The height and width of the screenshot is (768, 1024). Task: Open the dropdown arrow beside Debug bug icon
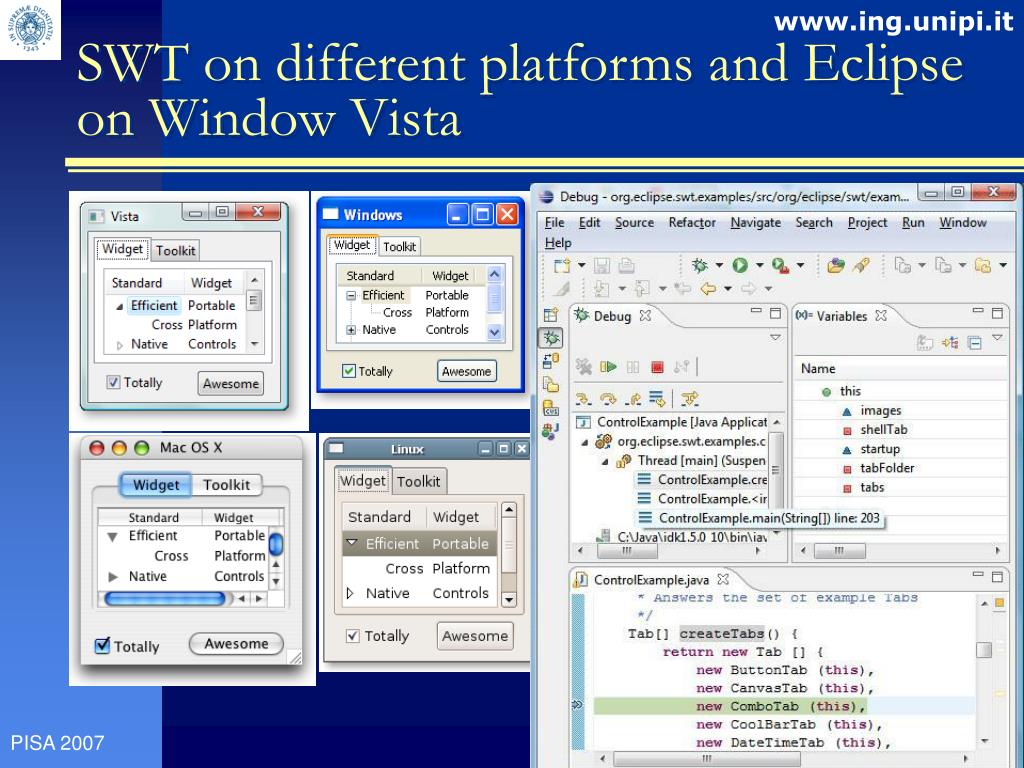(719, 265)
